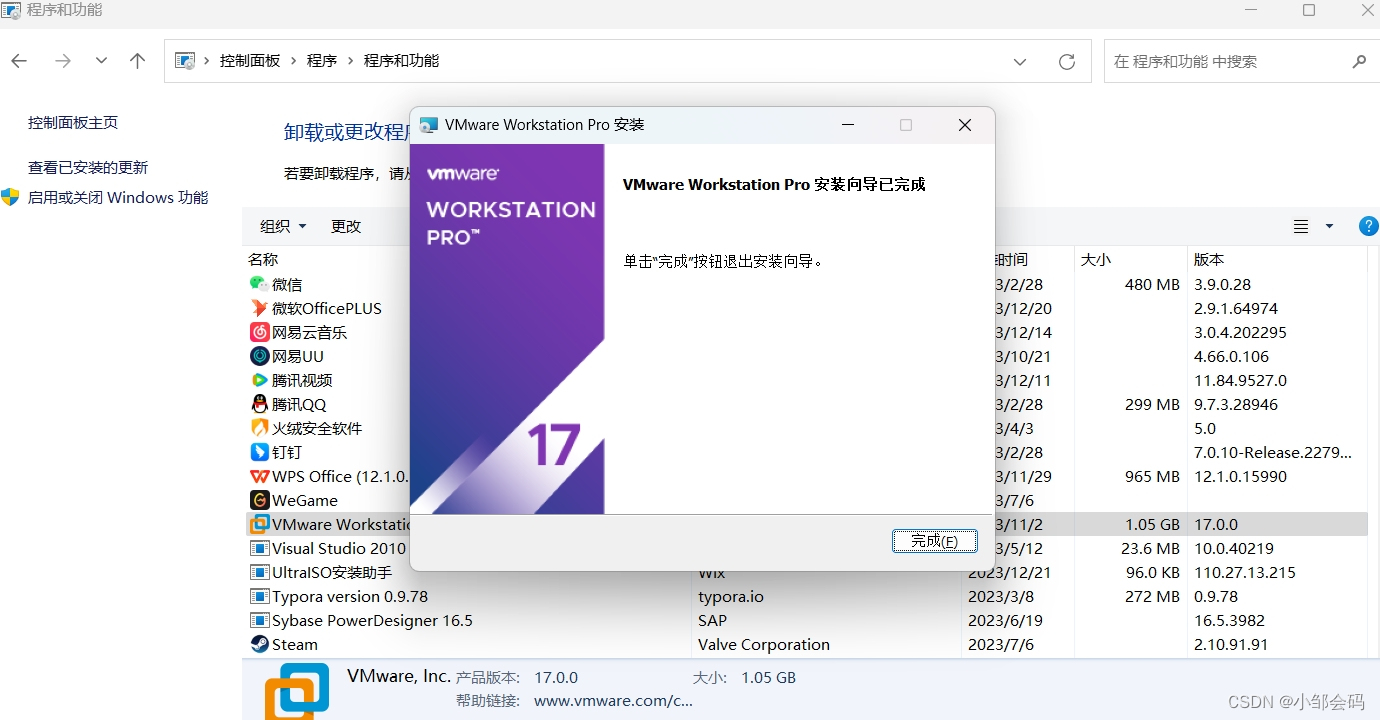Click the Visual Studio 2010 entry icon
The image size is (1380, 720).
[259, 548]
